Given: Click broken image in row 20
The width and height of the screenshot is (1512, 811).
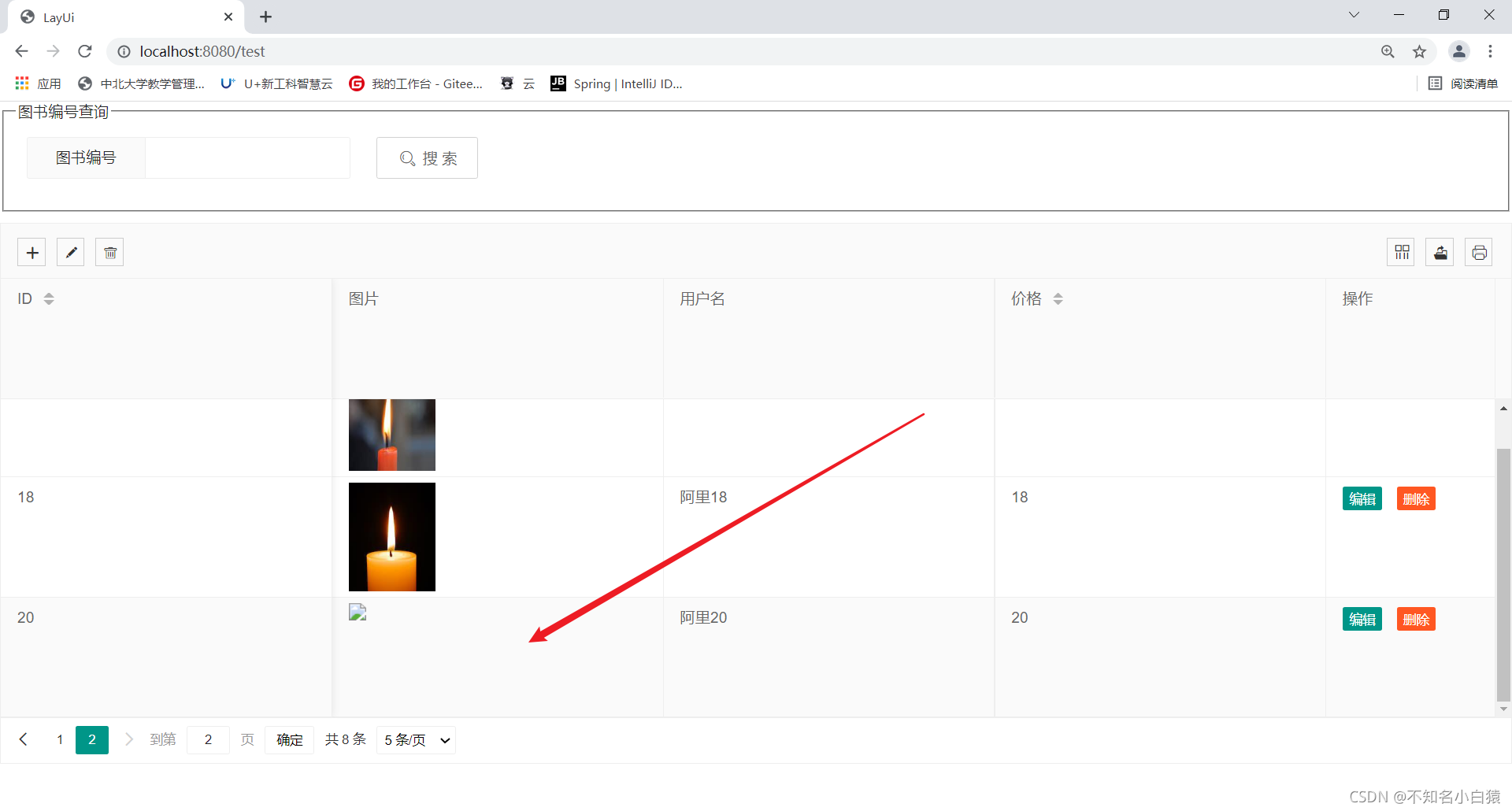Looking at the screenshot, I should coord(358,613).
